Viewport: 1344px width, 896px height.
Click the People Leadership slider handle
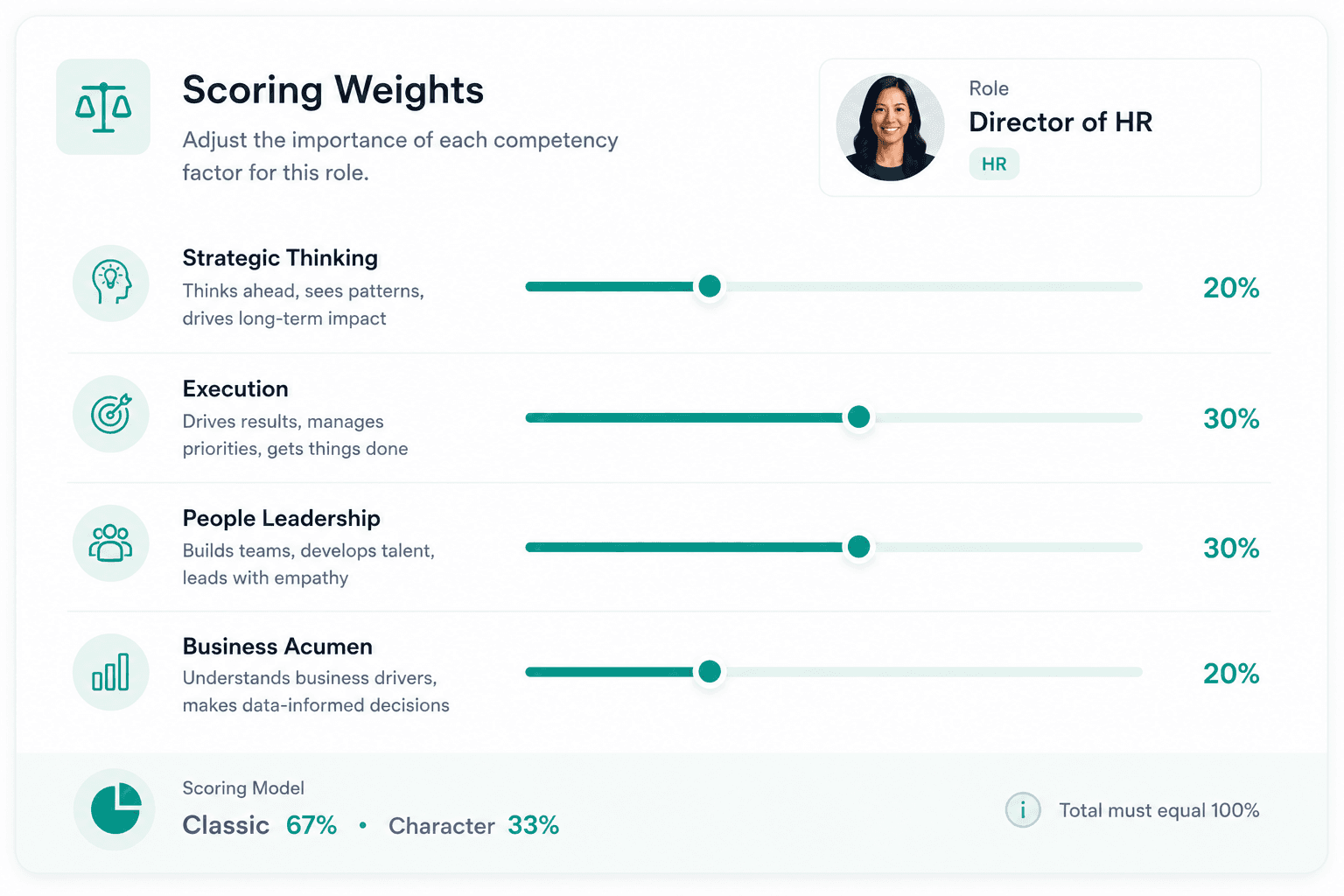(859, 547)
